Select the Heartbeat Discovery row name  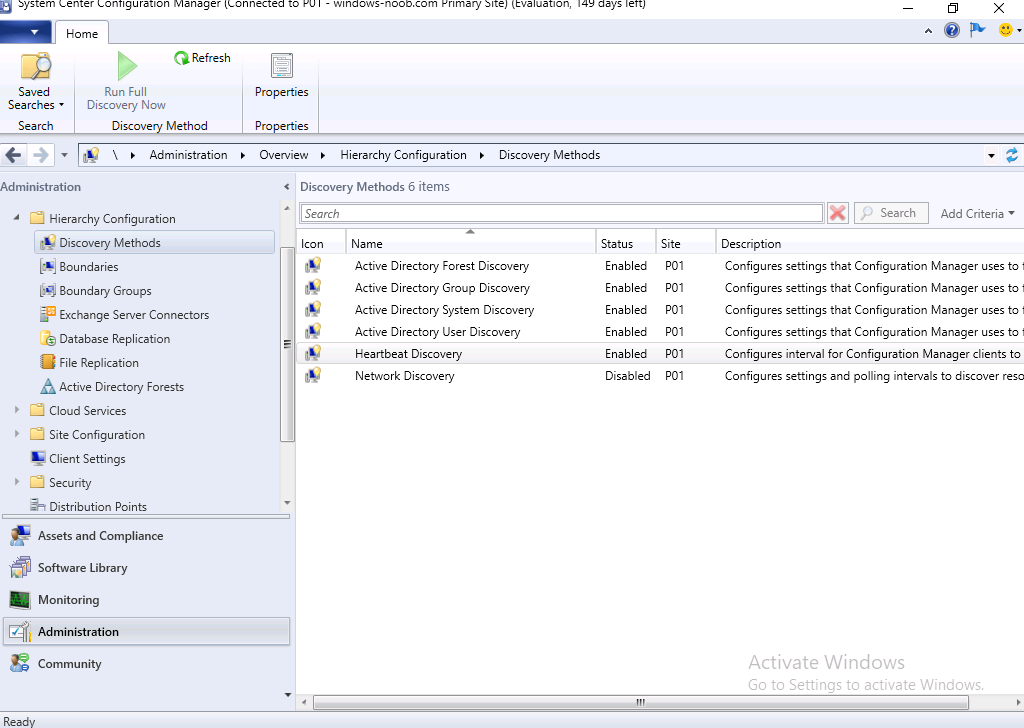(x=408, y=354)
